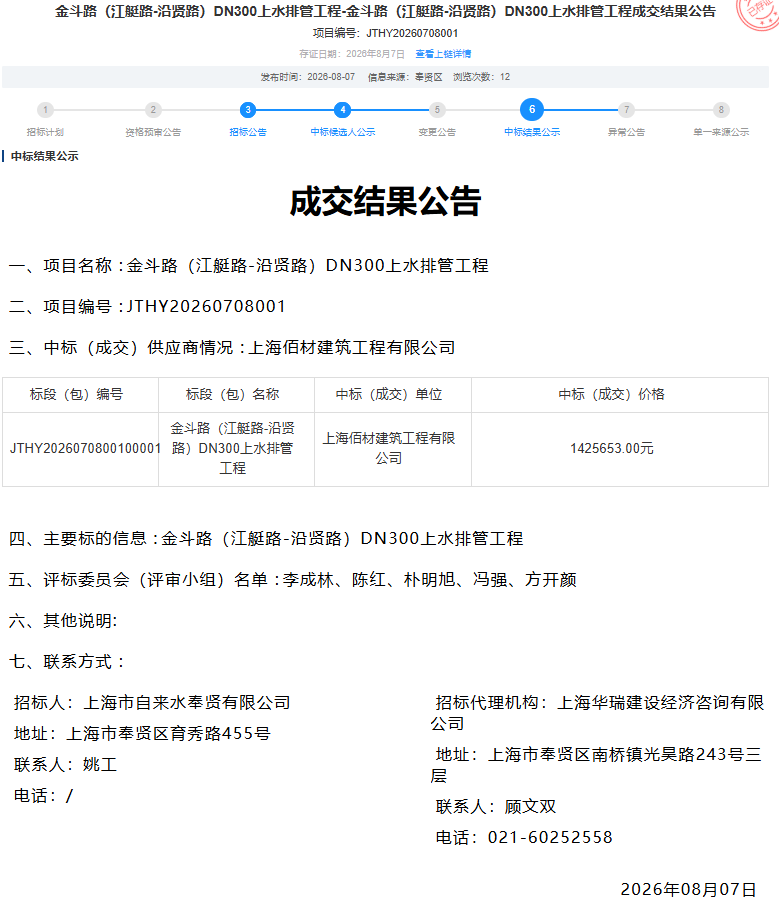The image size is (779, 901).
Task: Click the phone number 021-60252558
Action: click(x=550, y=838)
